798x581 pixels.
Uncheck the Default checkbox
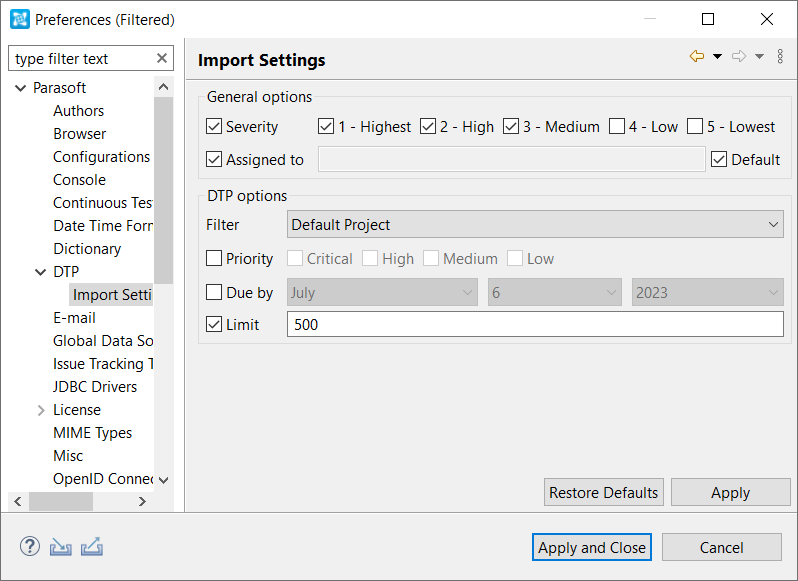[x=719, y=159]
